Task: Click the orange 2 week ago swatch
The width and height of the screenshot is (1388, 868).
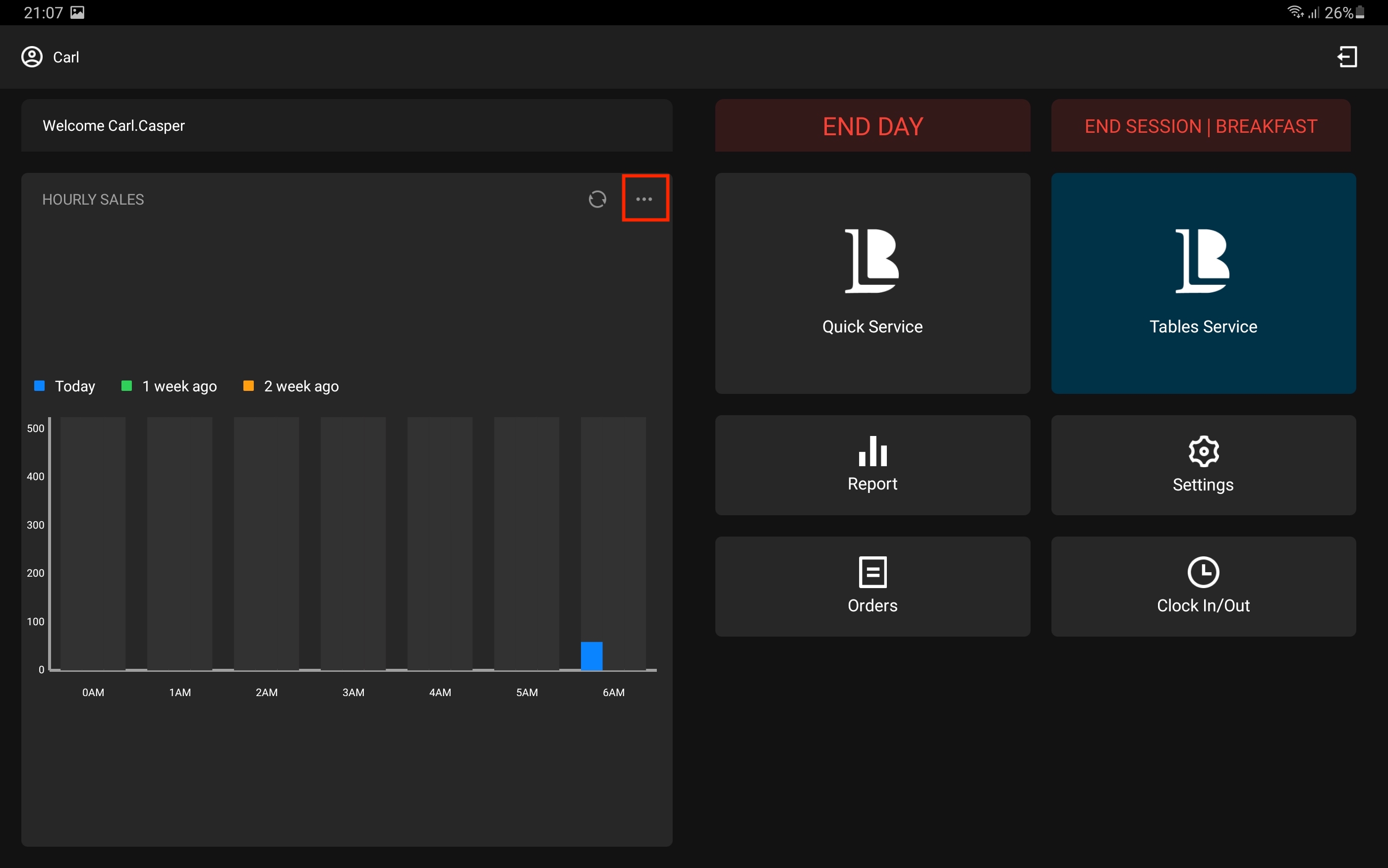Action: click(x=249, y=386)
